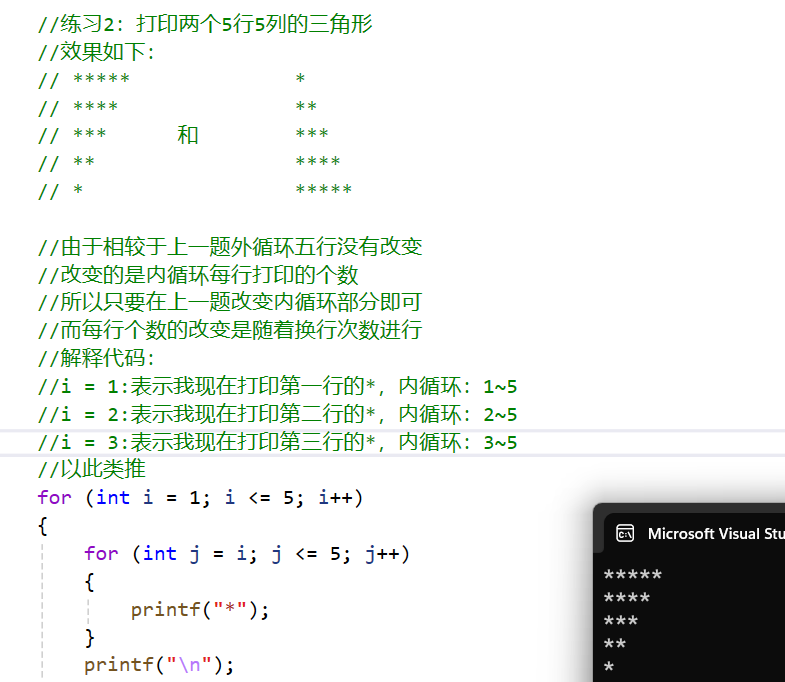Click the console window icon beside Microsoft Visual Studio
This screenshot has width=785, height=682.
(x=625, y=533)
